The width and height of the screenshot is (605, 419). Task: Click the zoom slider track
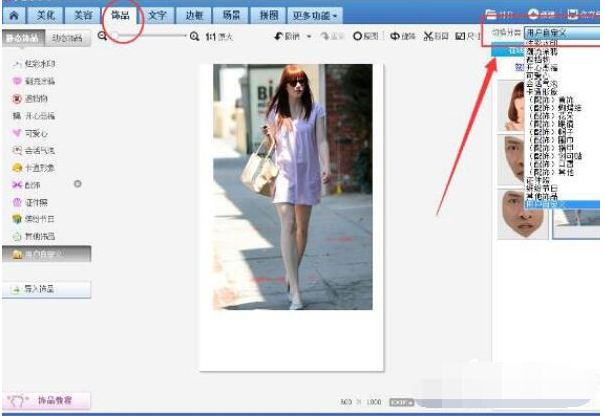(150, 36)
